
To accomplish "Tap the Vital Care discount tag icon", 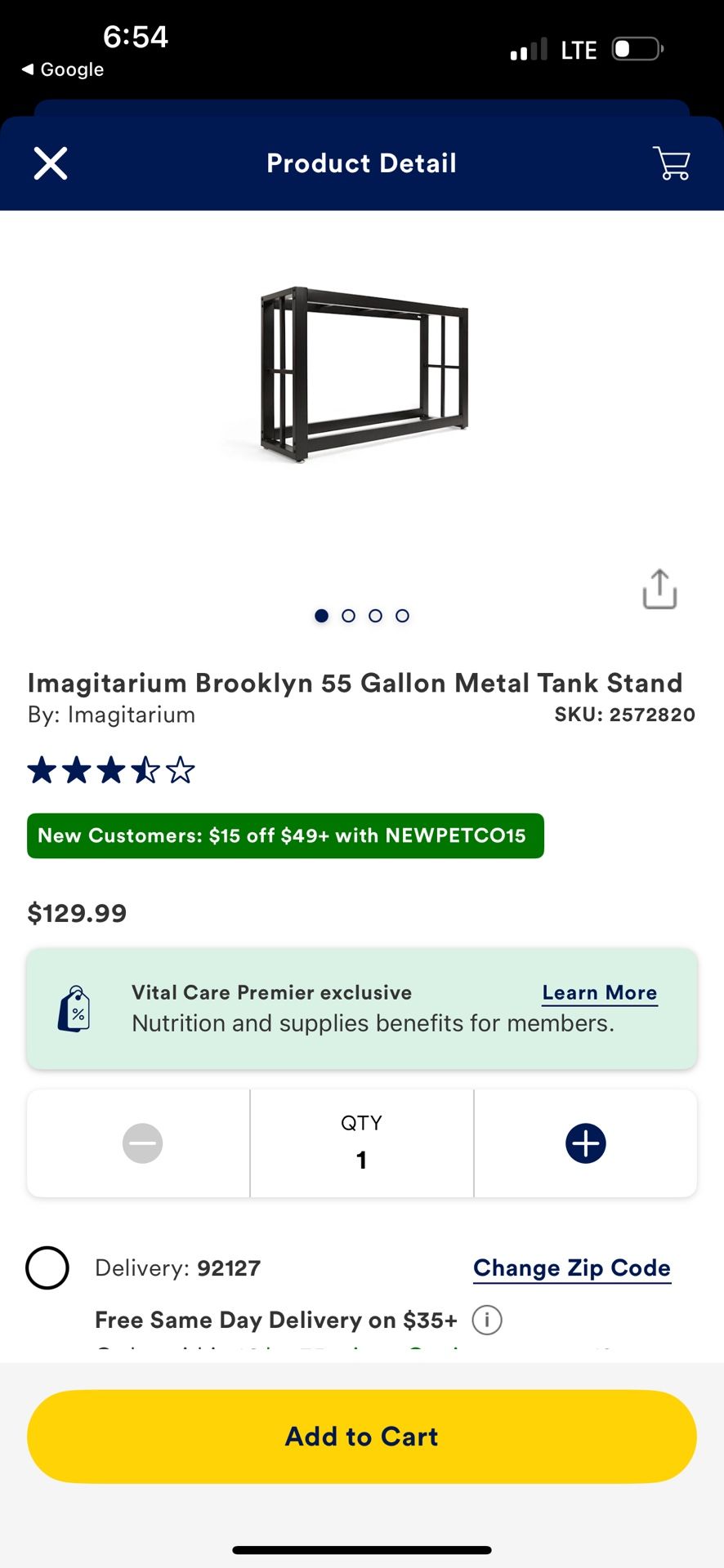I will tap(74, 1009).
